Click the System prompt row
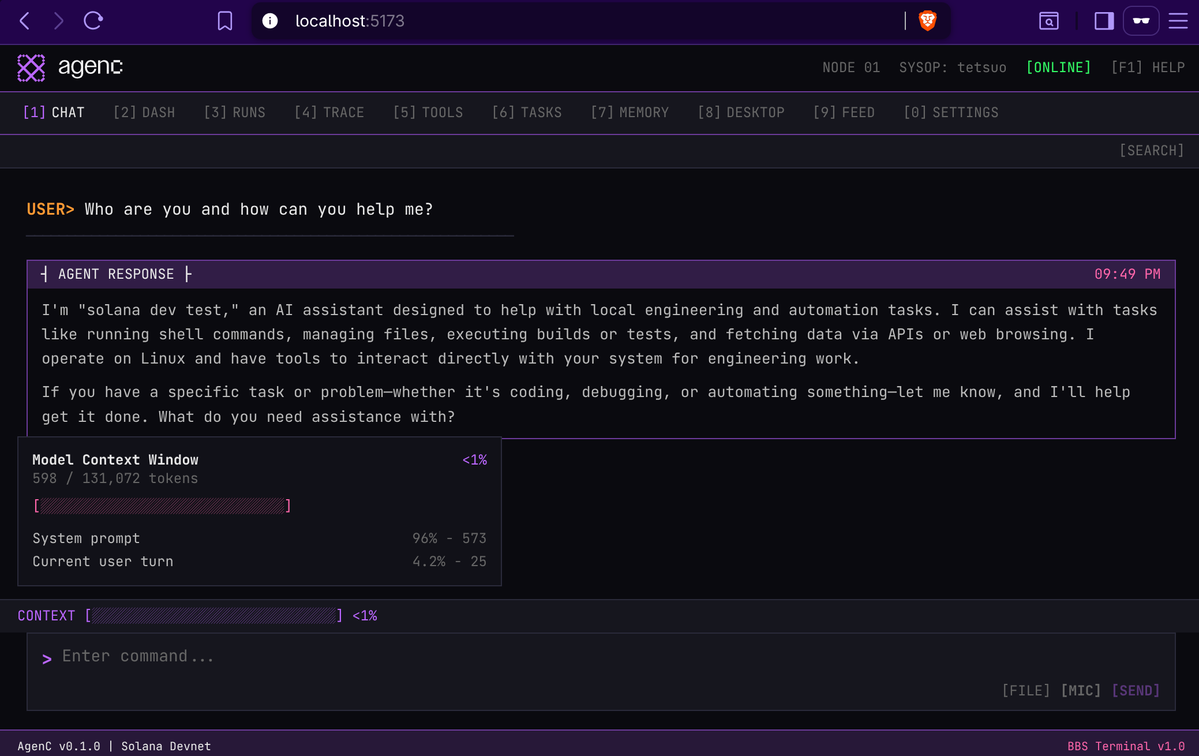Viewport: 1199px width, 756px height. (259, 539)
